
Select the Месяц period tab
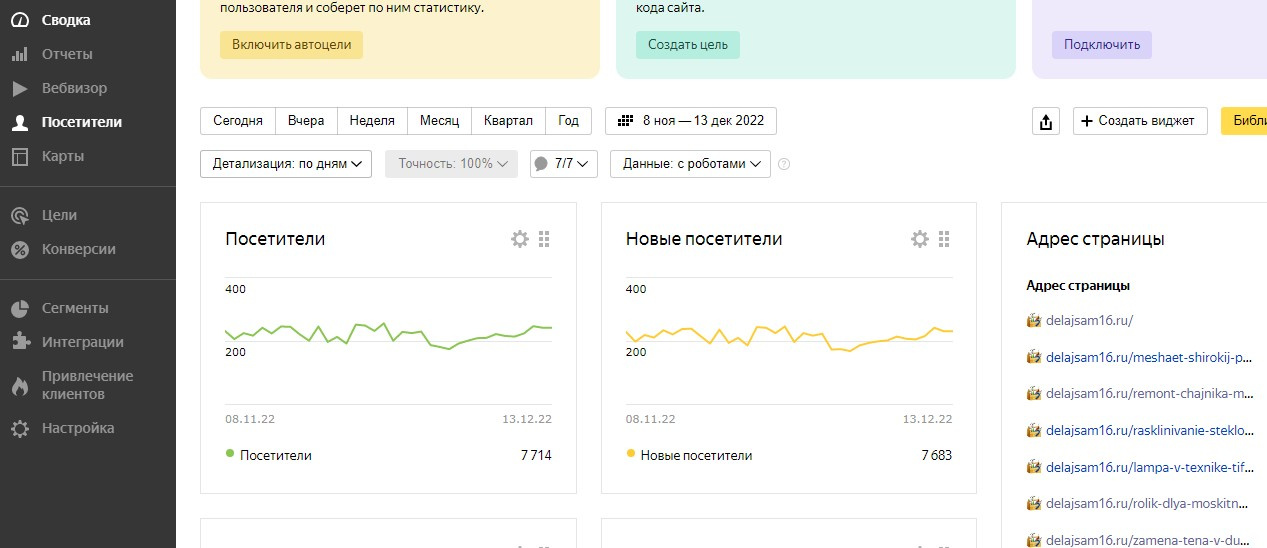coord(439,121)
